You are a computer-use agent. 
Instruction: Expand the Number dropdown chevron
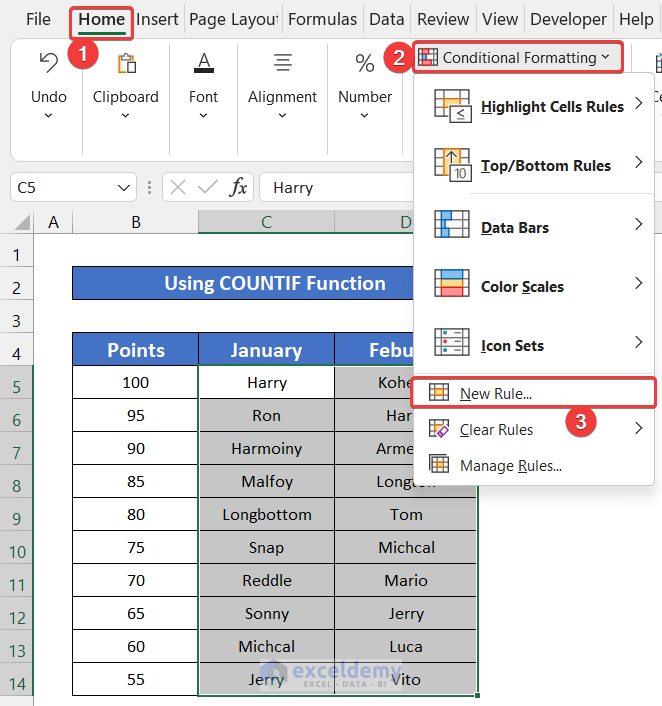pyautogui.click(x=364, y=116)
